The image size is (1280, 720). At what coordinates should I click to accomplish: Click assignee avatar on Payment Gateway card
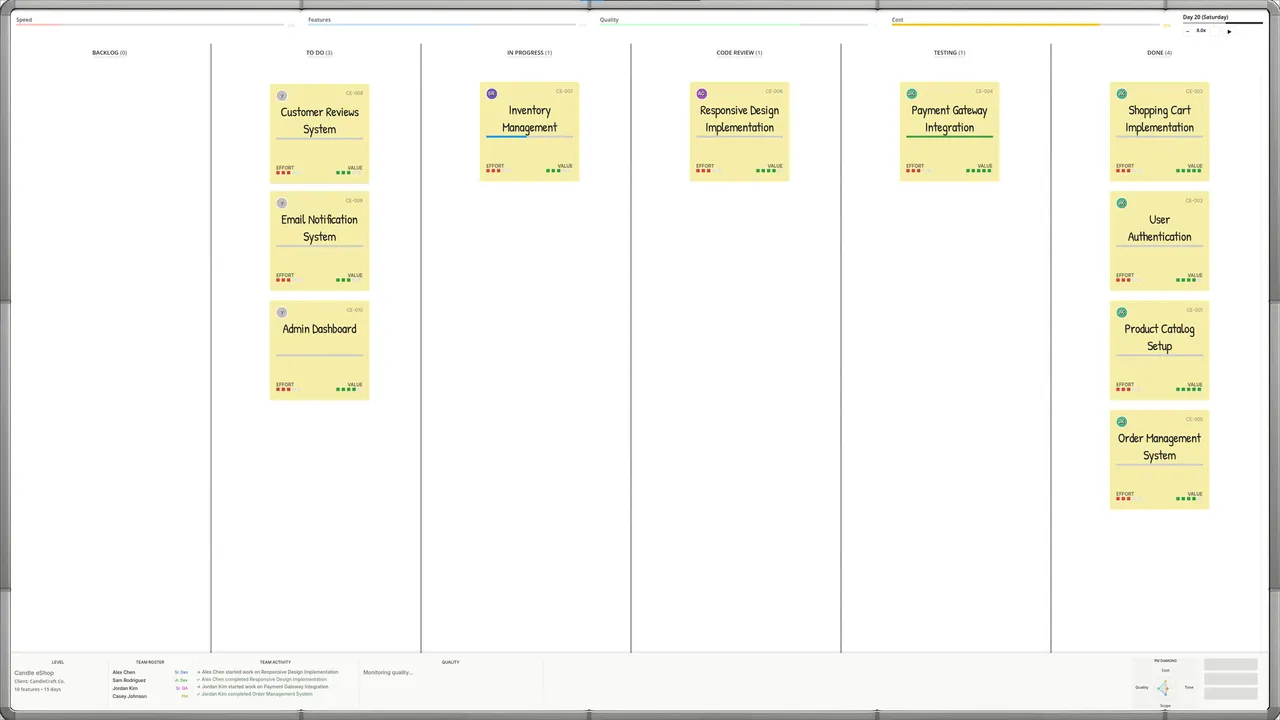point(911,94)
